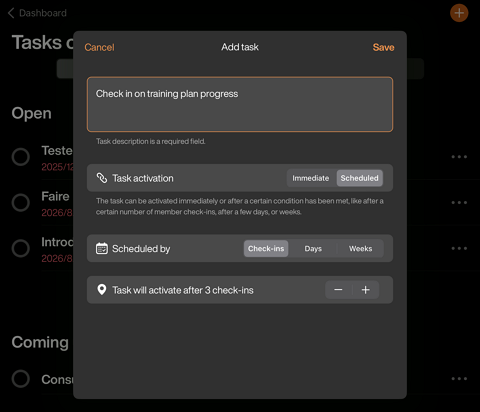Mark the Introd task as complete
Viewport: 480px width, 412px height.
[21, 248]
